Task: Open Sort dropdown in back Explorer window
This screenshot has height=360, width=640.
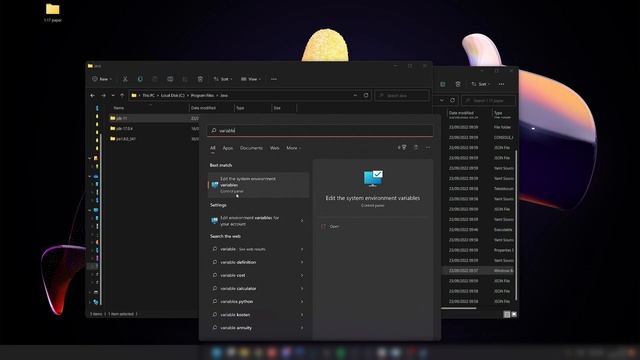Action: [x=480, y=84]
